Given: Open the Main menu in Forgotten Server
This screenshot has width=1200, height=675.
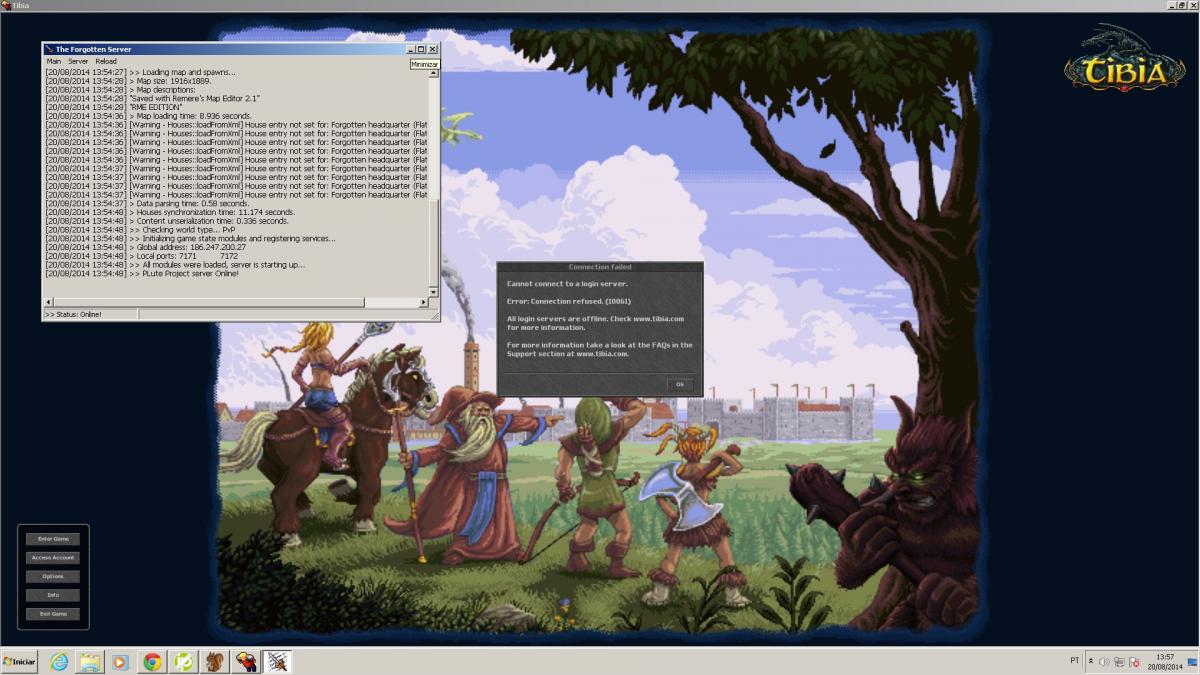Looking at the screenshot, I should click(54, 62).
